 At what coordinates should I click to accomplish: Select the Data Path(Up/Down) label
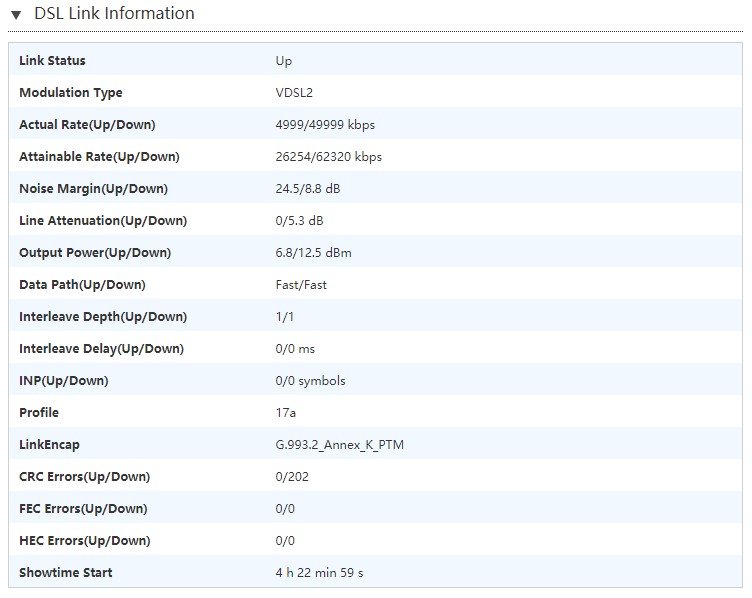pyautogui.click(x=82, y=285)
